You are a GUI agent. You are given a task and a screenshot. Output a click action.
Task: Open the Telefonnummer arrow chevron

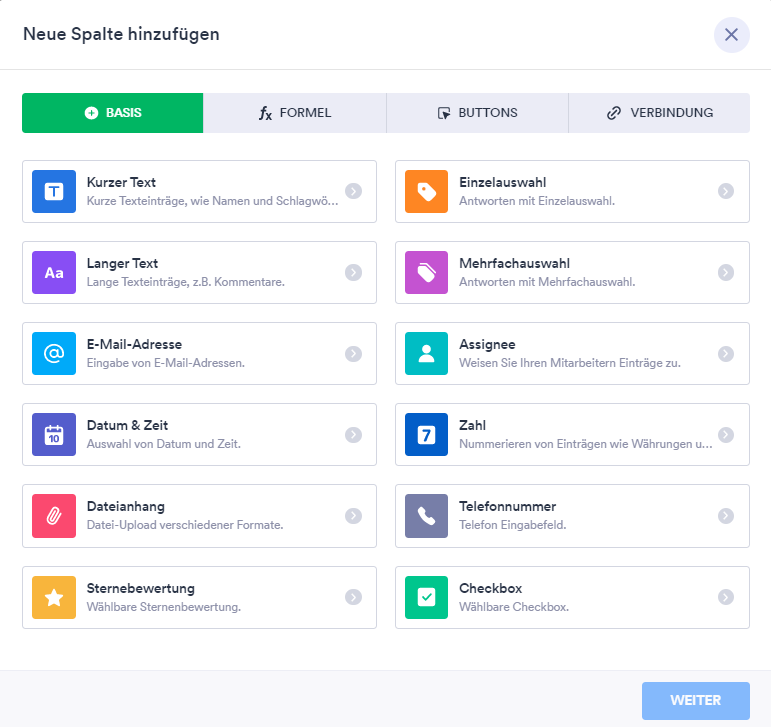coord(726,516)
